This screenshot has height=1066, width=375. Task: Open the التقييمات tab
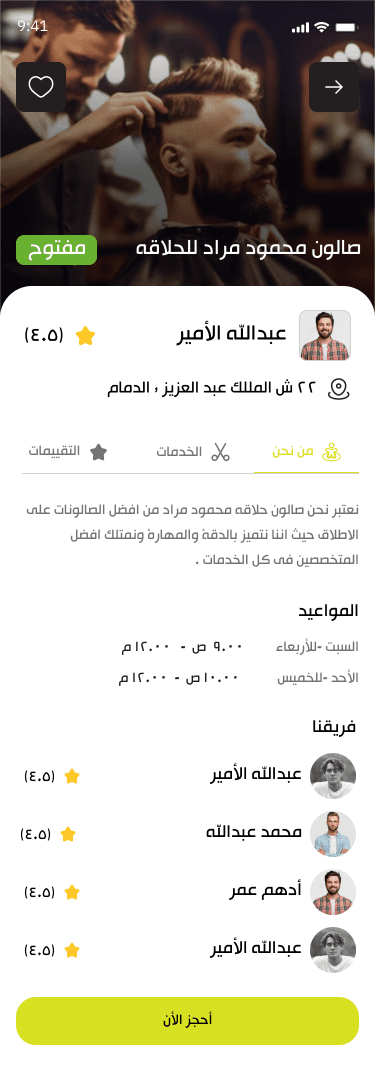point(68,452)
